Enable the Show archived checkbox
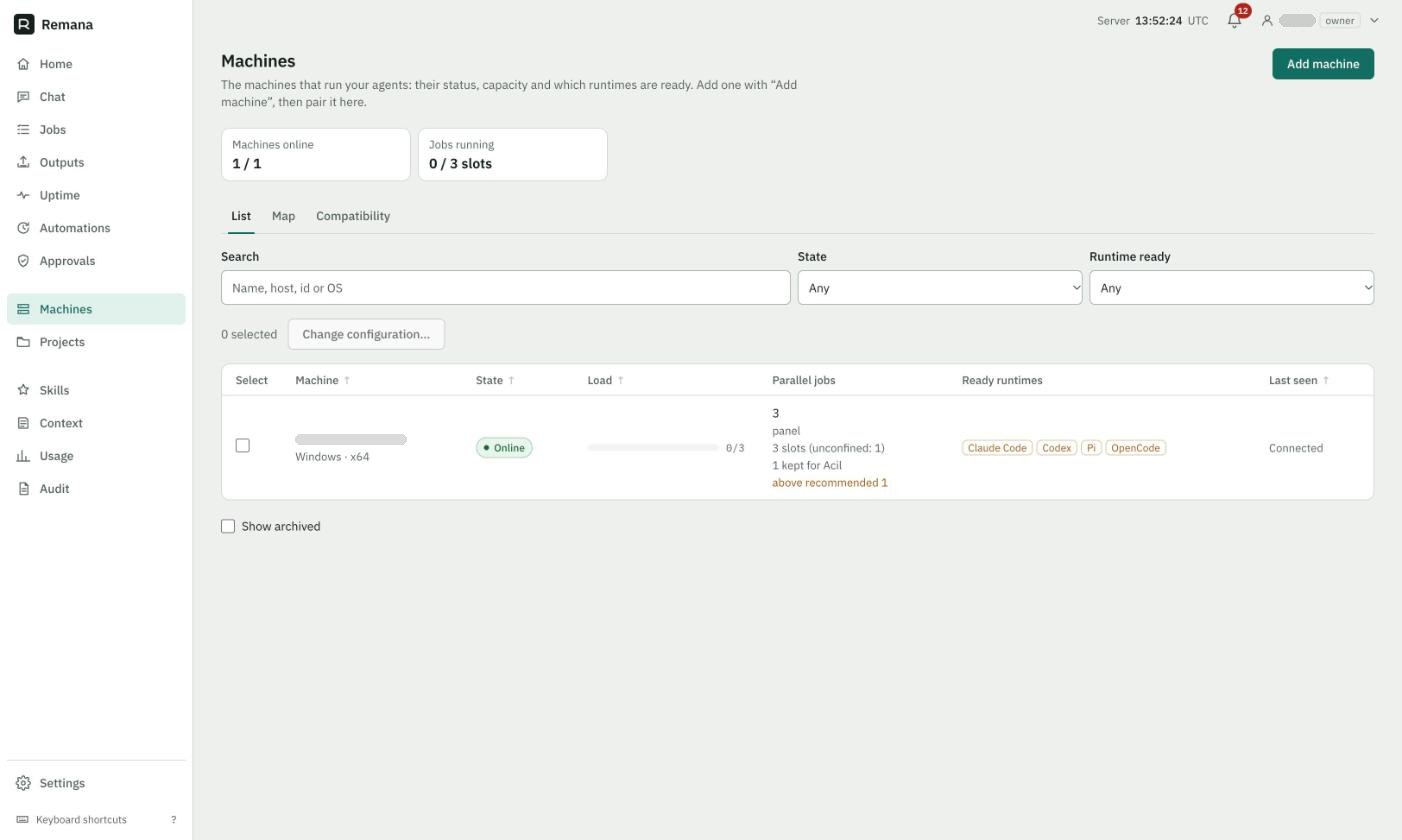Viewport: 1402px width, 840px height. 228,526
